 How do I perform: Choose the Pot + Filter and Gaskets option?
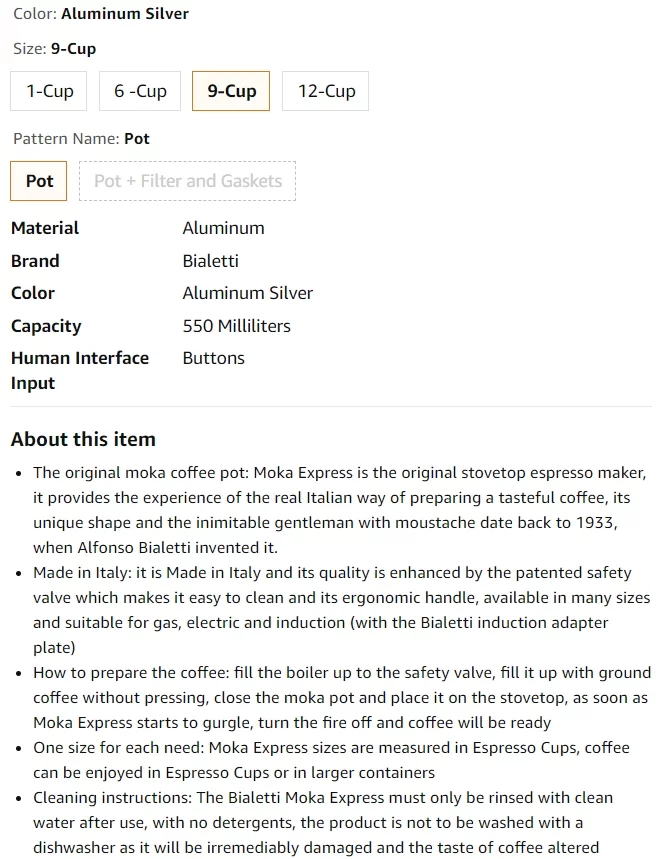coord(187,181)
